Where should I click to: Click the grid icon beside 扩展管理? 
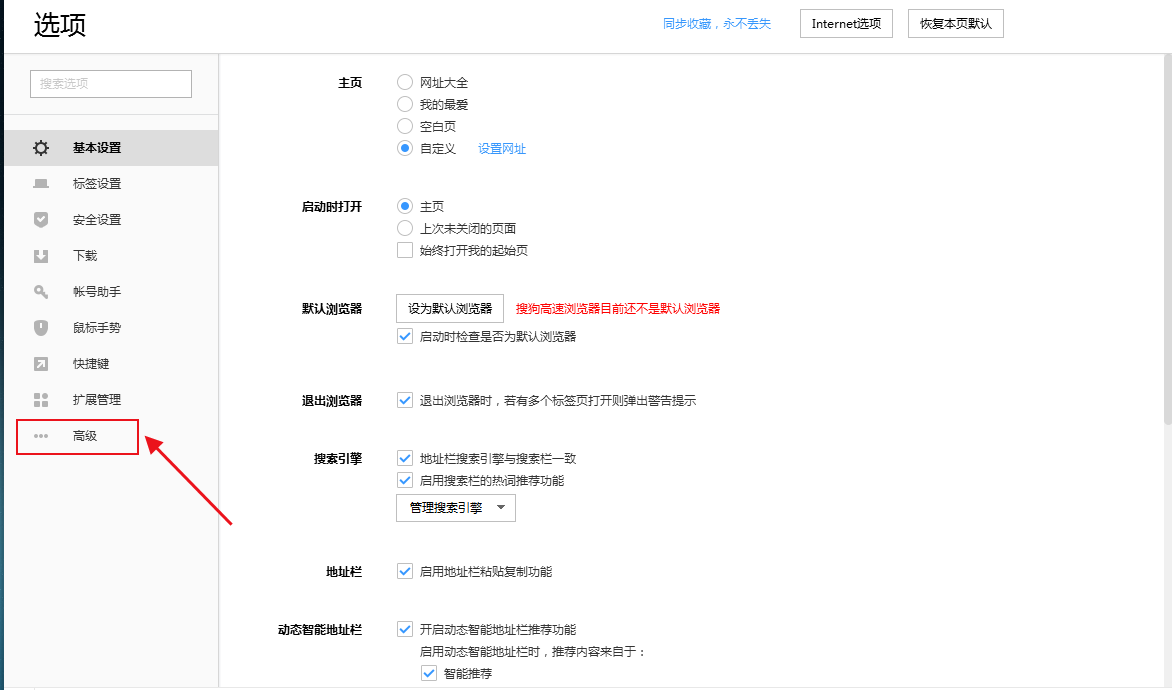41,400
